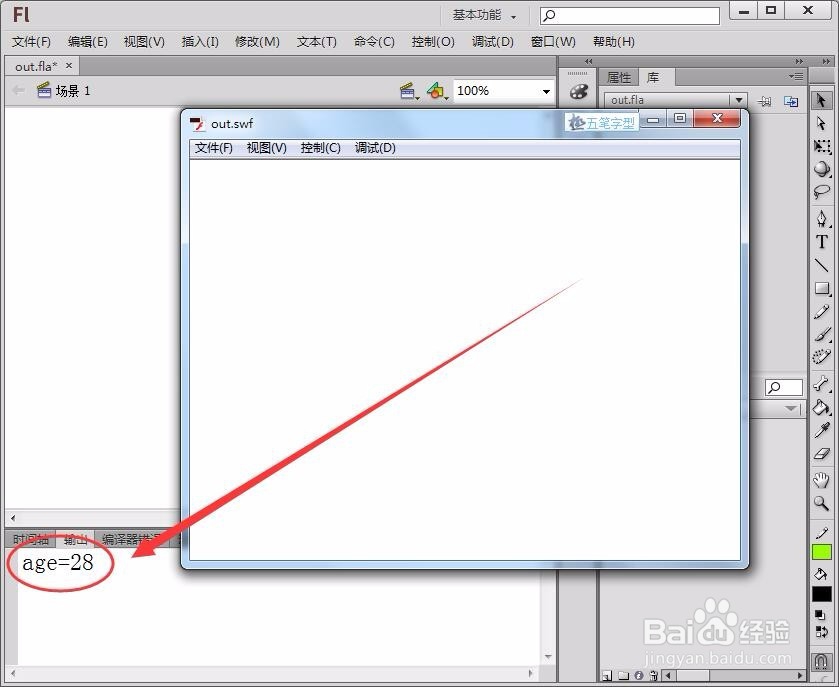Select the Eyedropper tool
The image size is (839, 687).
(821, 430)
